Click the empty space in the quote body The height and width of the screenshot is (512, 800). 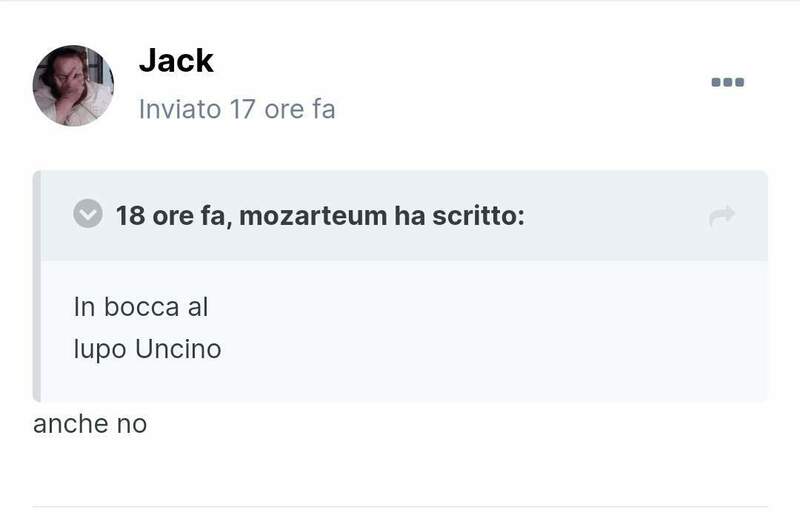tap(500, 330)
